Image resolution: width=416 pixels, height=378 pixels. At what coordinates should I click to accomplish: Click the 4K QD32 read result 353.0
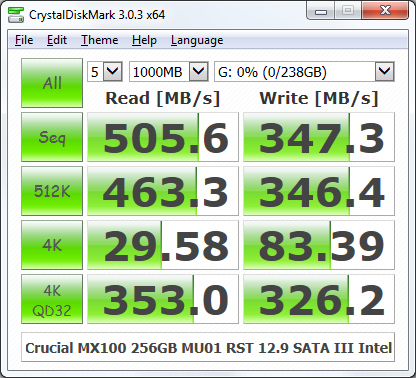click(163, 299)
